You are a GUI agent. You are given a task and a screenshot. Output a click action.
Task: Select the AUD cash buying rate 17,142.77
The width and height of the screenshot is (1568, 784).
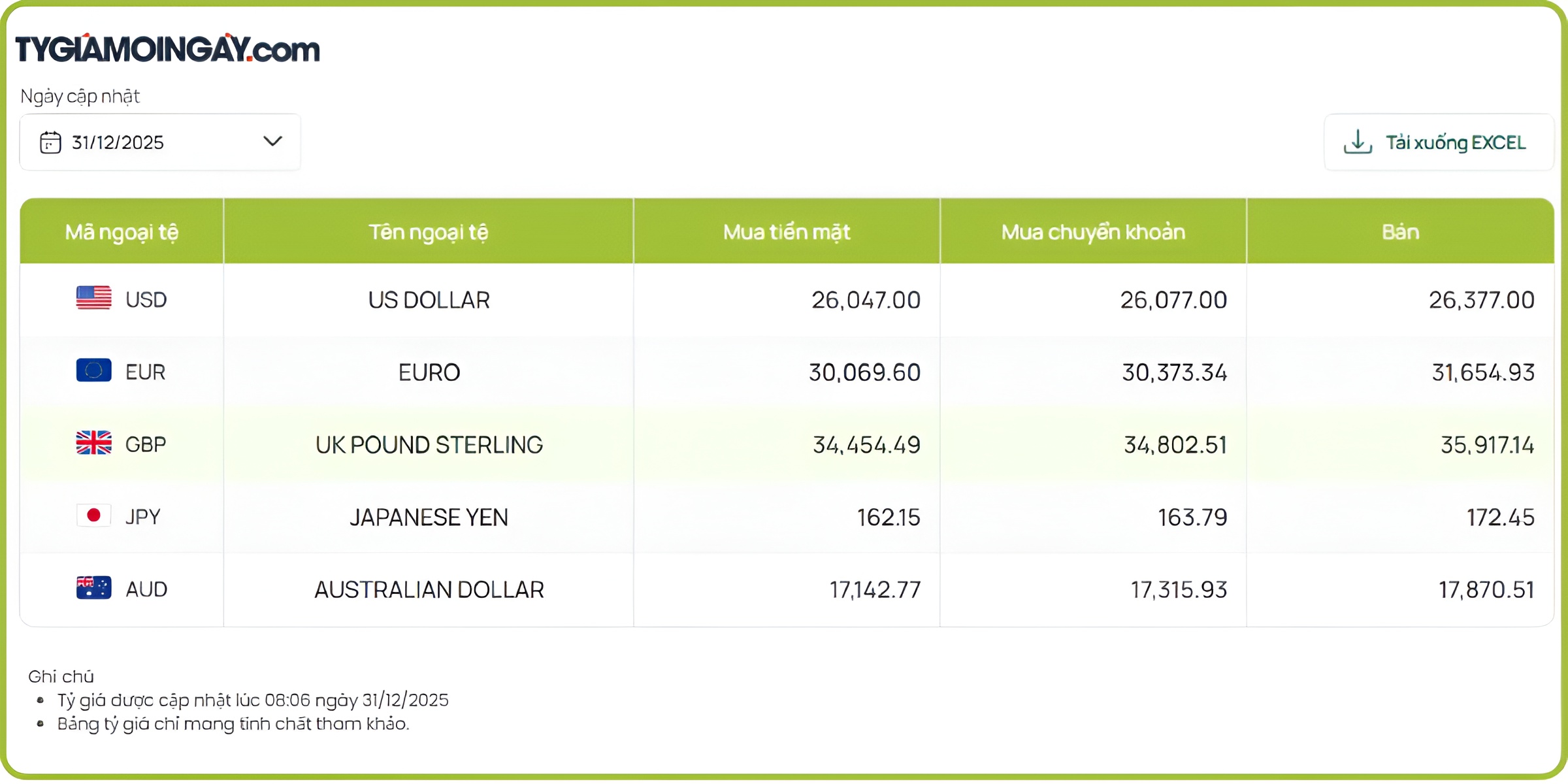tap(875, 590)
